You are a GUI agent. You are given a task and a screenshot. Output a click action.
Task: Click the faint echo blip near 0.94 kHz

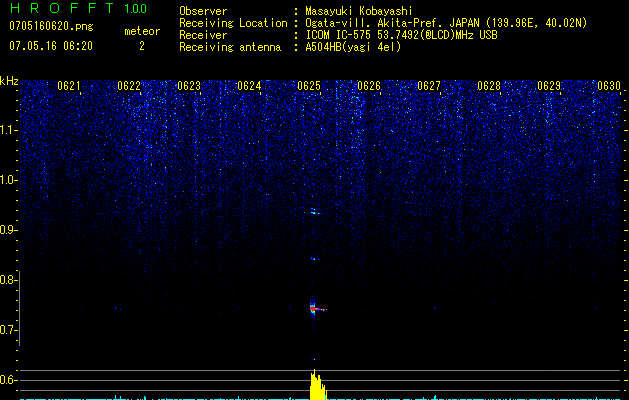(x=314, y=211)
